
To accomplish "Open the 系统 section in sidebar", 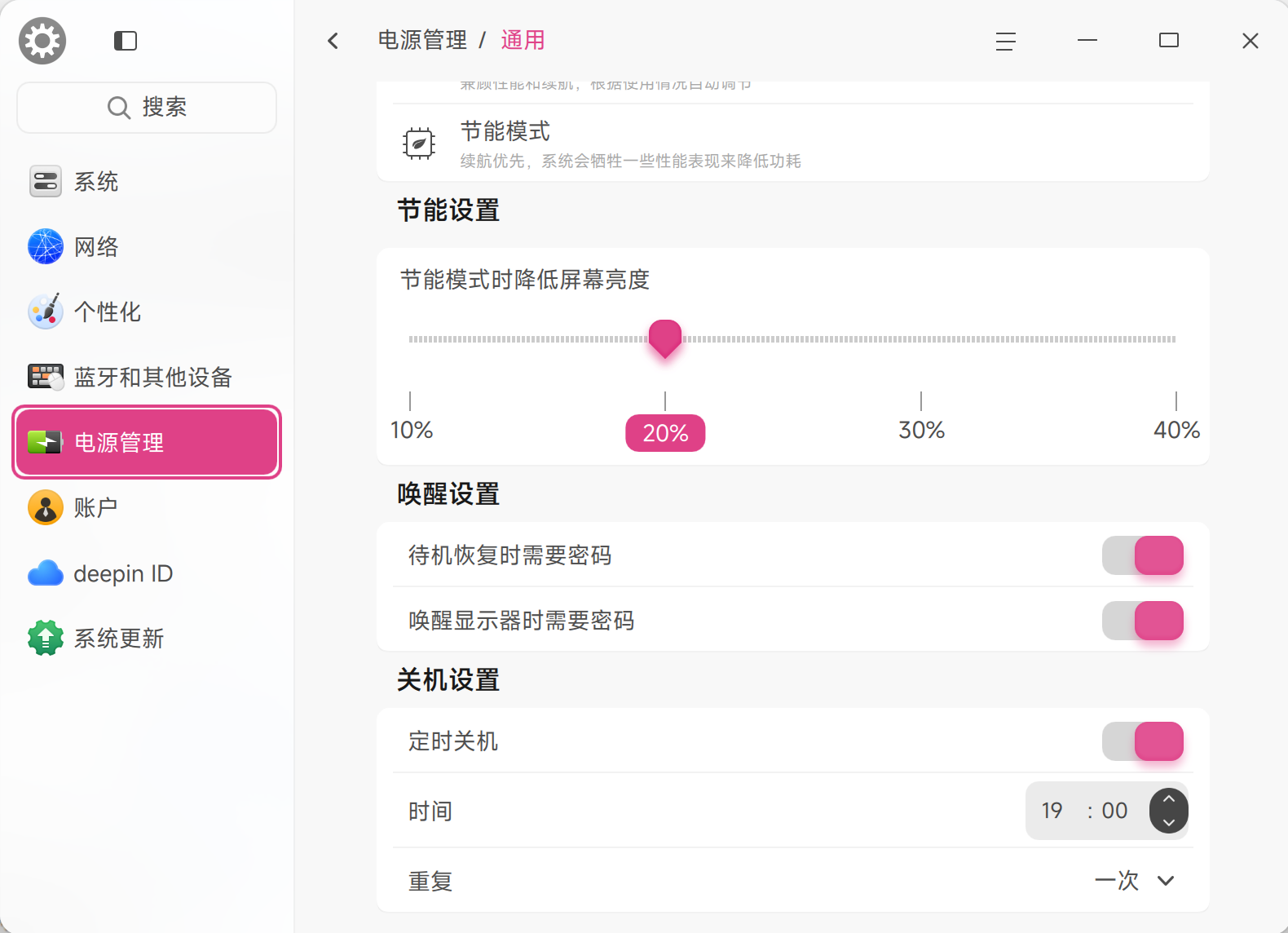I will tap(96, 181).
